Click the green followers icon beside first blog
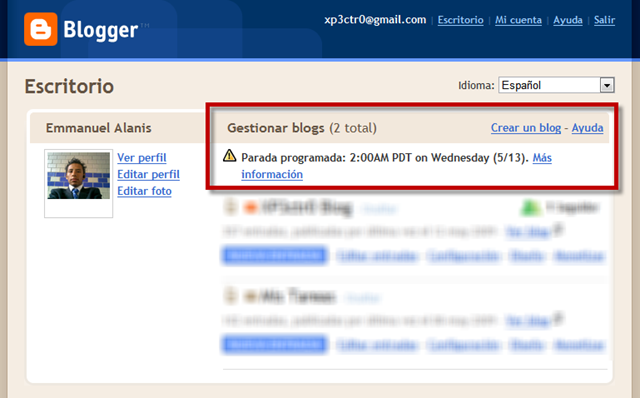This screenshot has height=398, width=640. pos(530,208)
